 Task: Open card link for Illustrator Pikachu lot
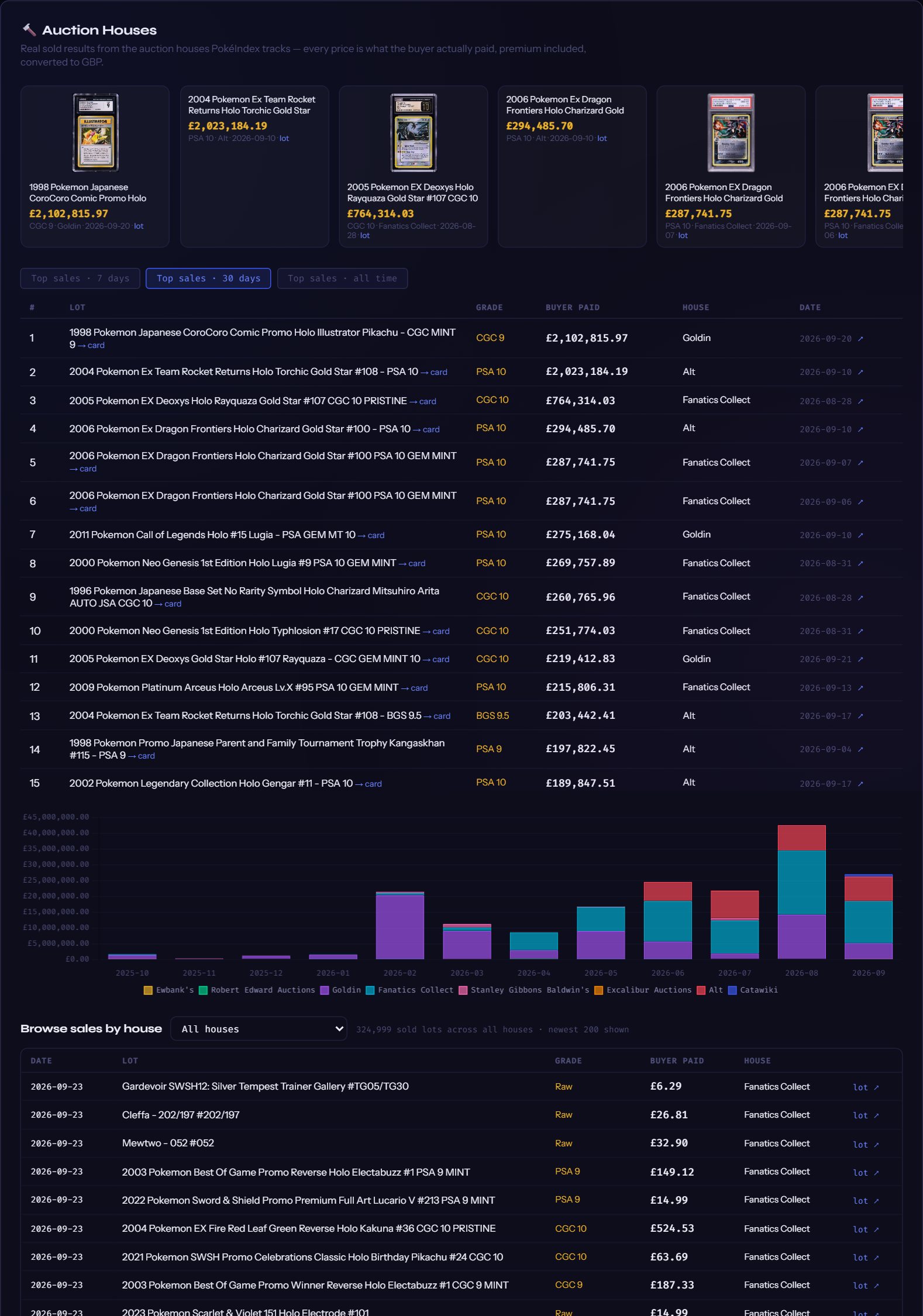[x=91, y=345]
